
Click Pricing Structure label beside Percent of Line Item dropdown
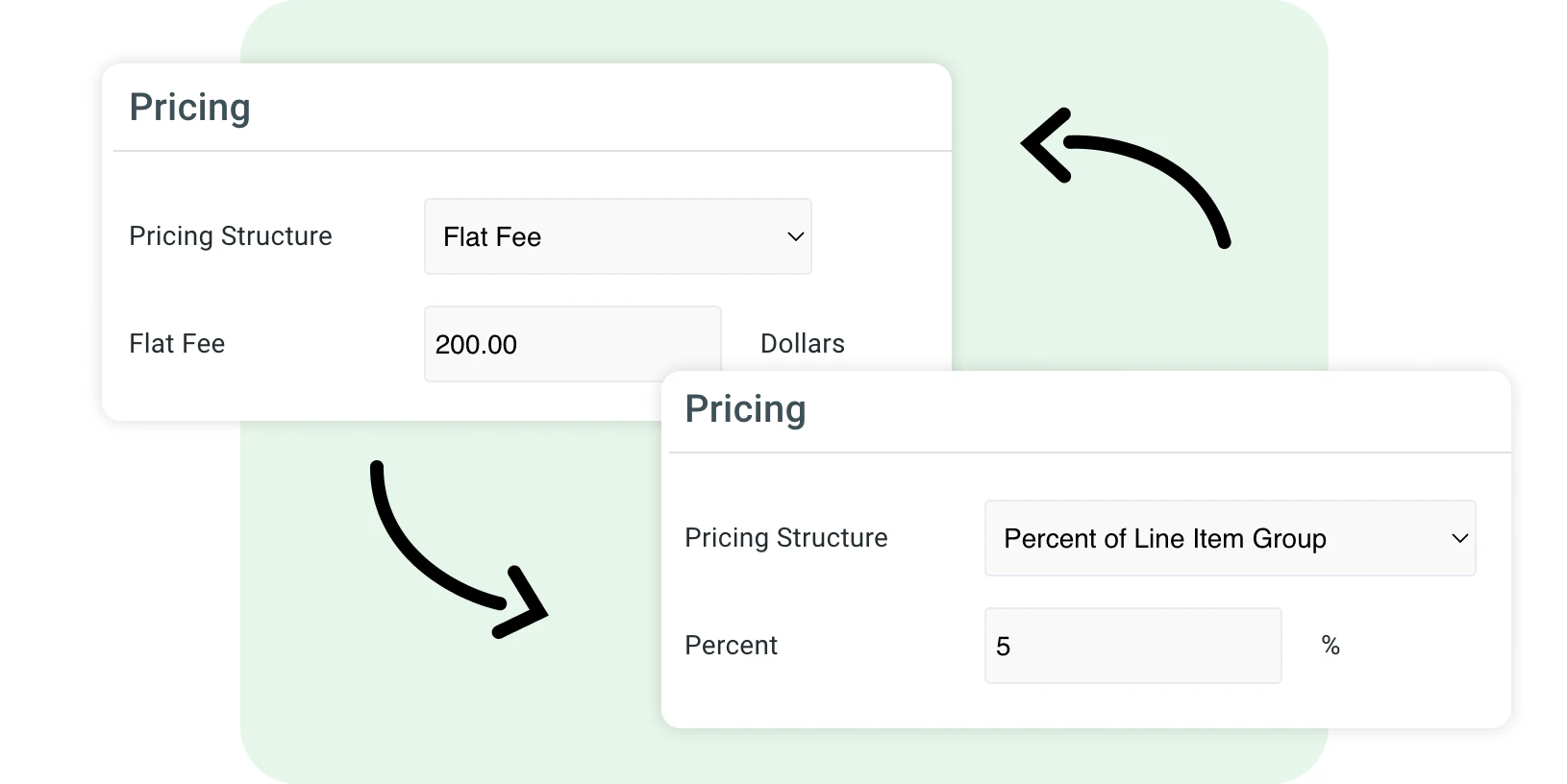[x=785, y=538]
